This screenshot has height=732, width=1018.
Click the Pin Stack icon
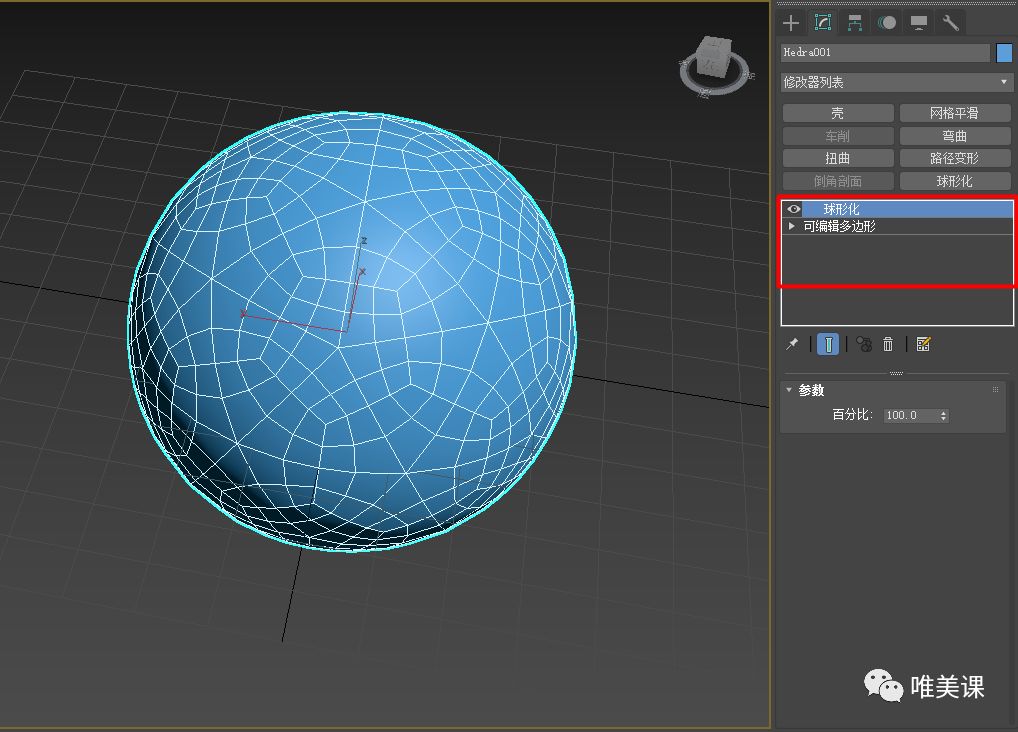792,344
